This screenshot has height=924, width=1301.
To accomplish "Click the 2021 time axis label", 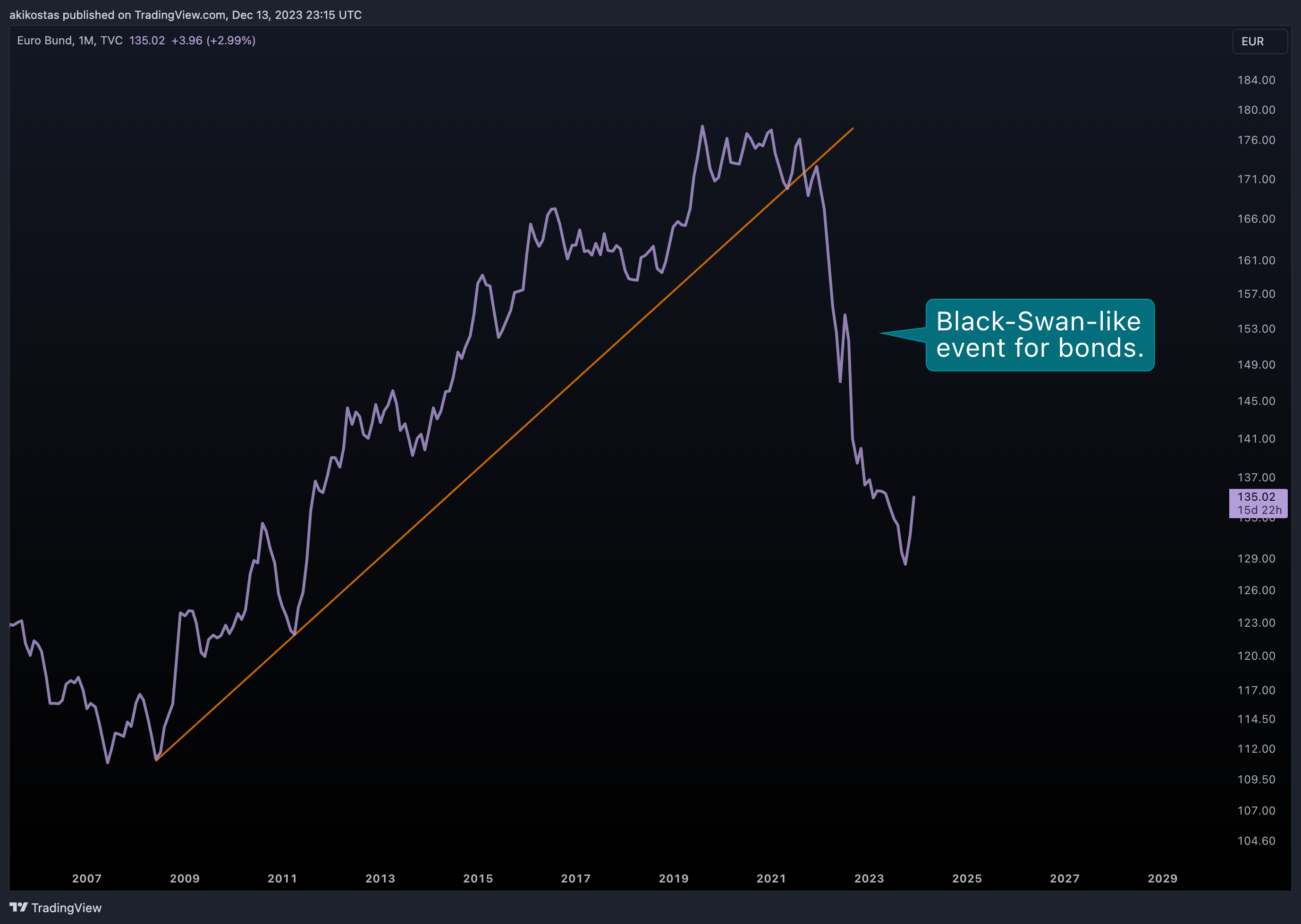I will click(771, 879).
